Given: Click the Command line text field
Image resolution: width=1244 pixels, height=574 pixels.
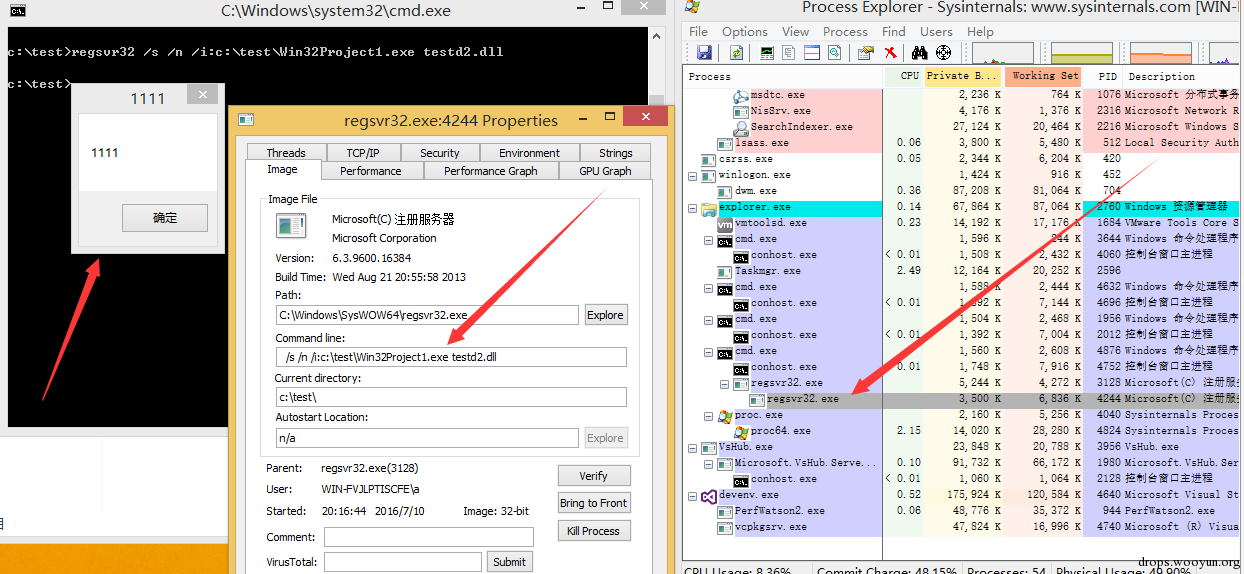Looking at the screenshot, I should [451, 357].
